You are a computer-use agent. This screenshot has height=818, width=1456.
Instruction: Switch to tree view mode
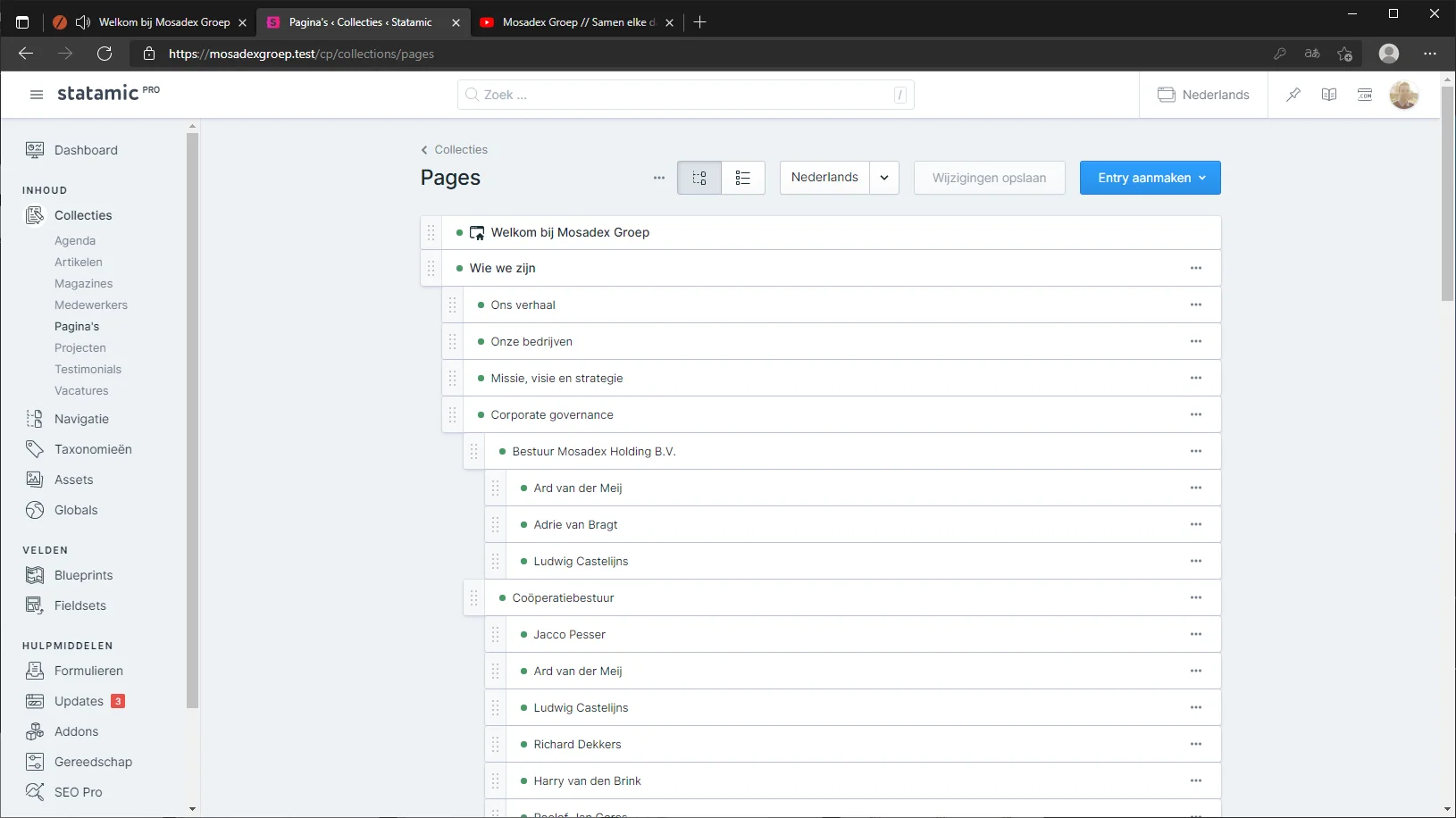(699, 178)
